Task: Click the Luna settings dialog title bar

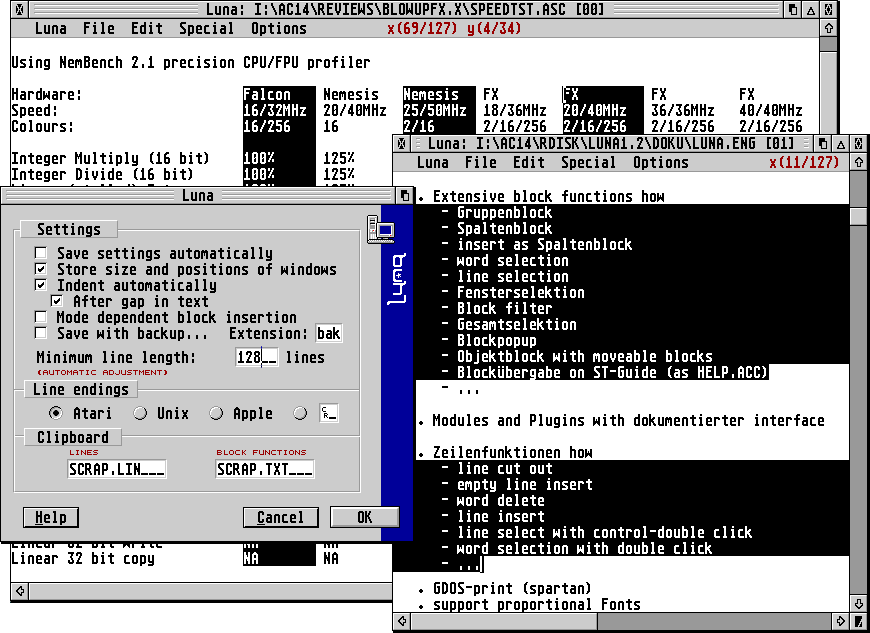Action: tap(198, 195)
